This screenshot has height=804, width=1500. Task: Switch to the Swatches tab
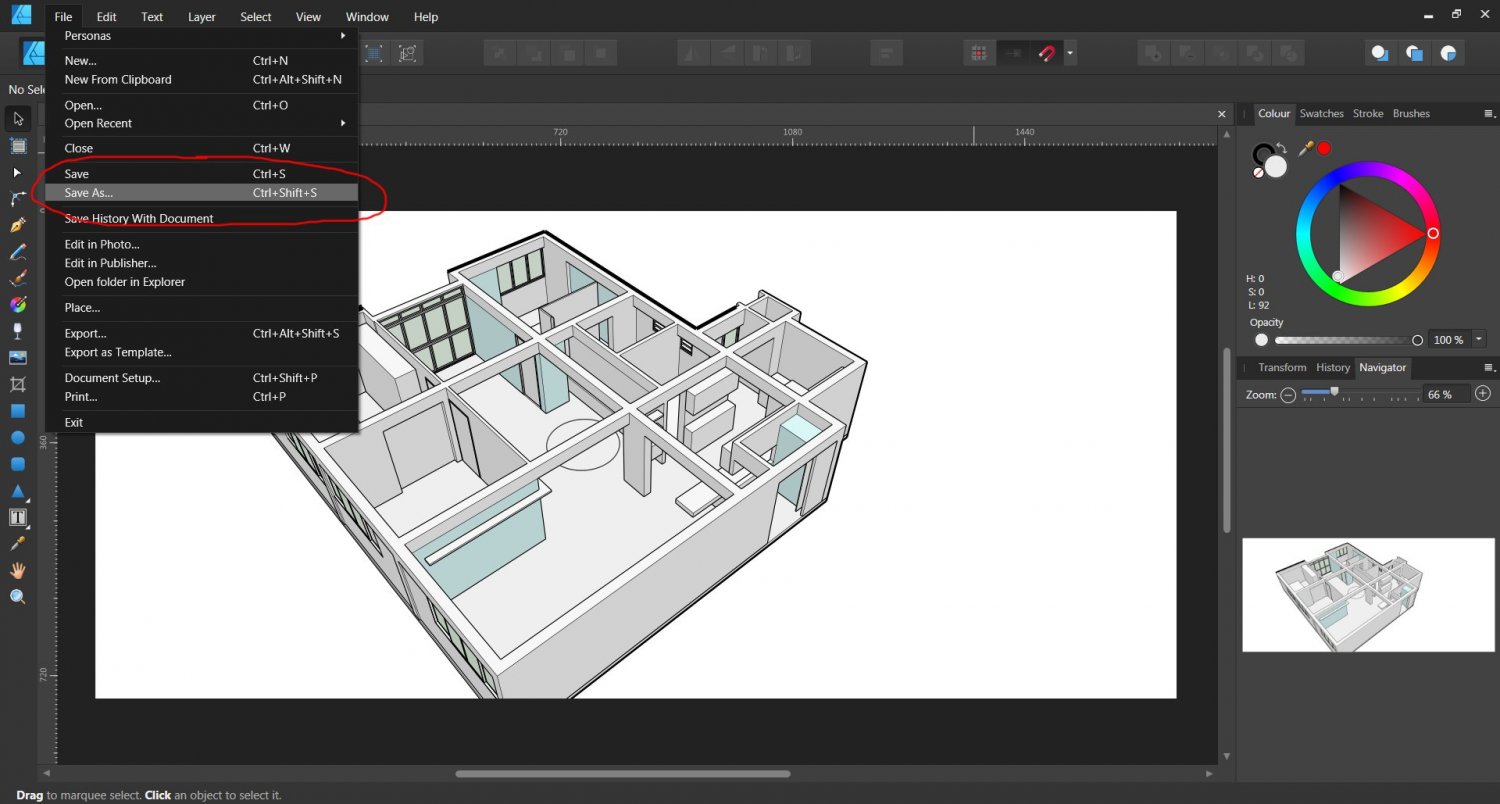coord(1321,114)
